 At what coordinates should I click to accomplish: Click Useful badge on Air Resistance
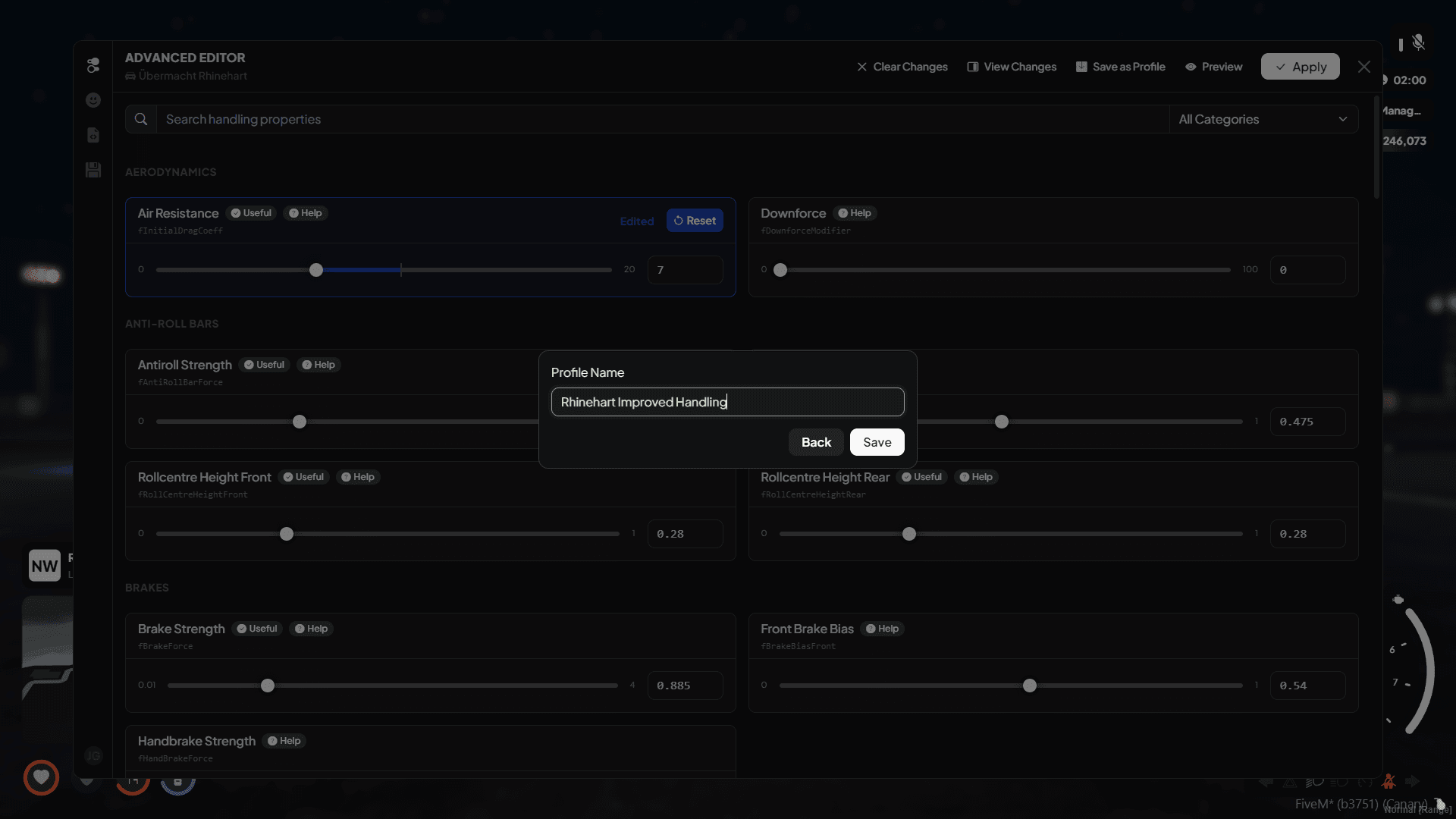point(251,213)
